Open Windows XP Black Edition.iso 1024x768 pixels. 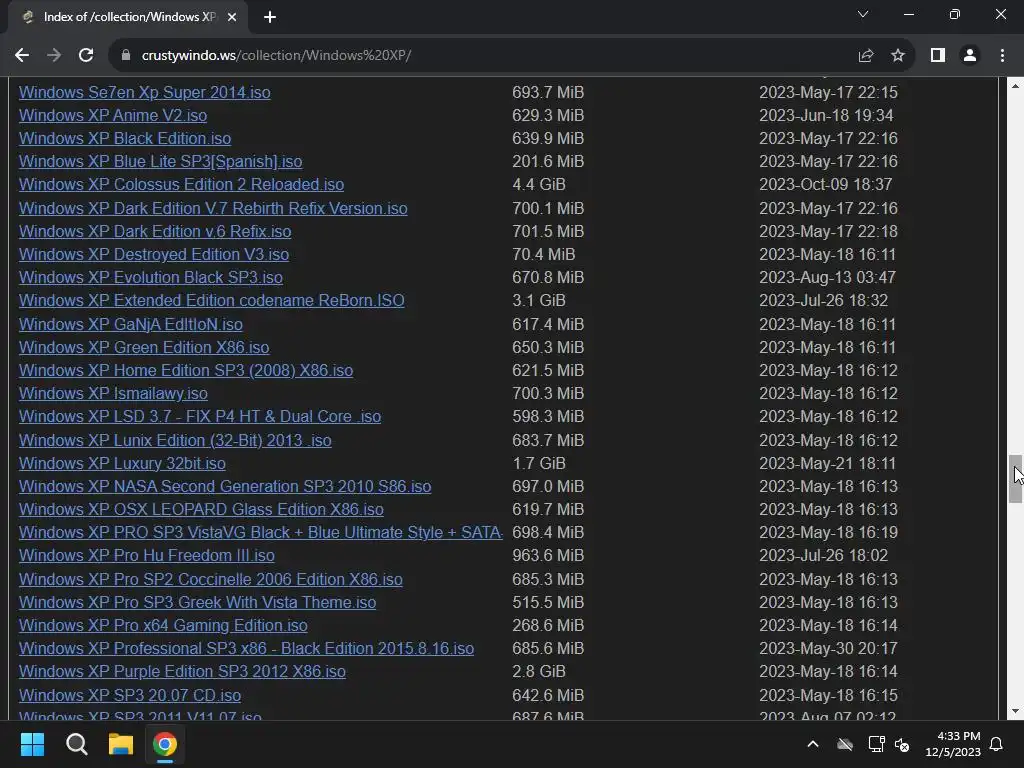(x=125, y=138)
